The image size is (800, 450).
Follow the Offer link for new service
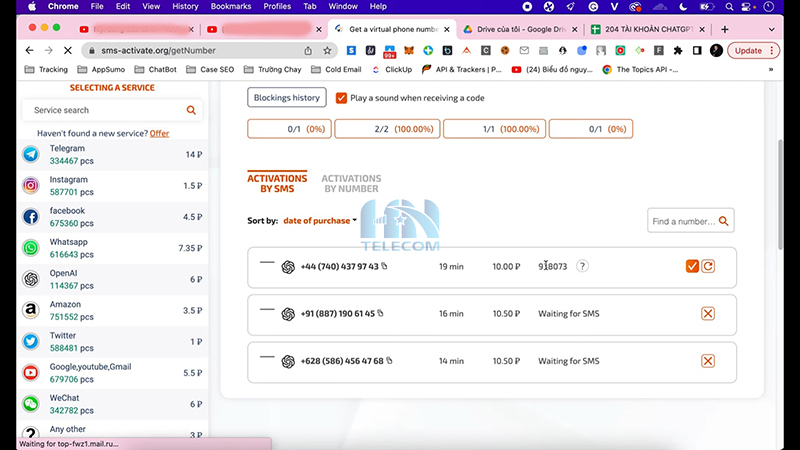tap(160, 133)
